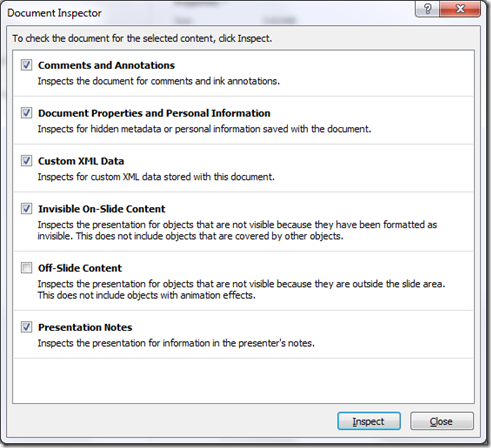Enable the Off-Slide Content checkbox
Screen dimensions: 491x448
coord(26,268)
